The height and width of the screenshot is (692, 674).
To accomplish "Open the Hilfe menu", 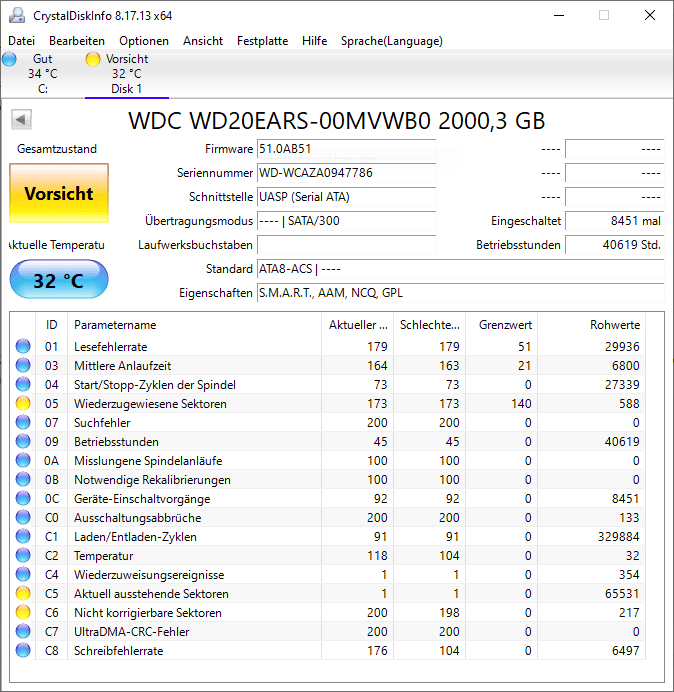I will click(314, 41).
